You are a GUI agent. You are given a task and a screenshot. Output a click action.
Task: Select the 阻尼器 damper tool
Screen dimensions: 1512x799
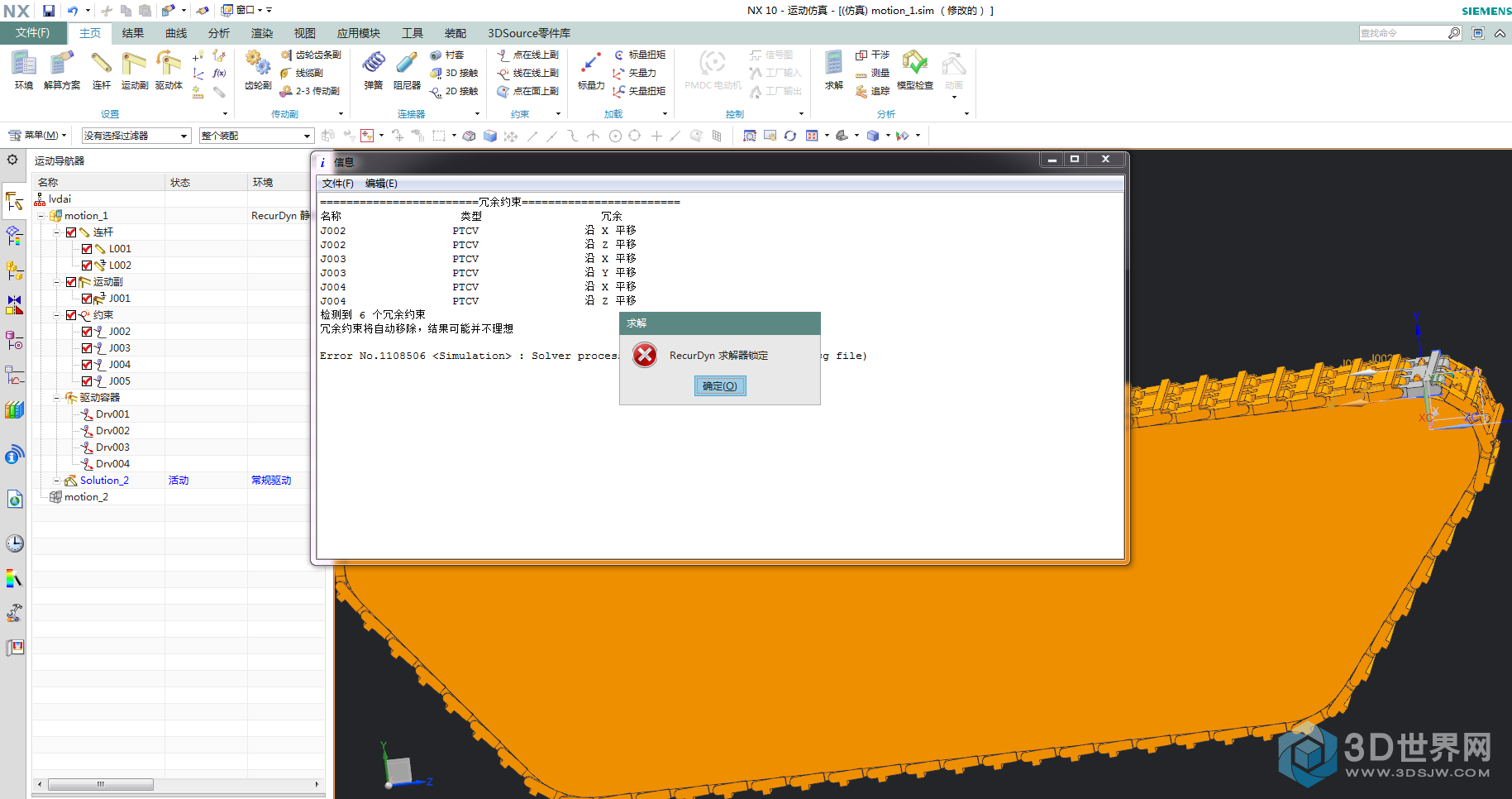tap(407, 69)
